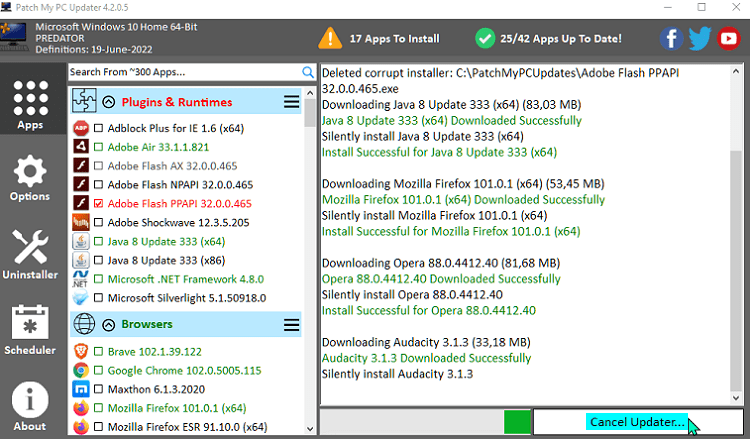
Task: Uncheck the Adobe Flash PPAPI checkbox
Action: tap(99, 203)
